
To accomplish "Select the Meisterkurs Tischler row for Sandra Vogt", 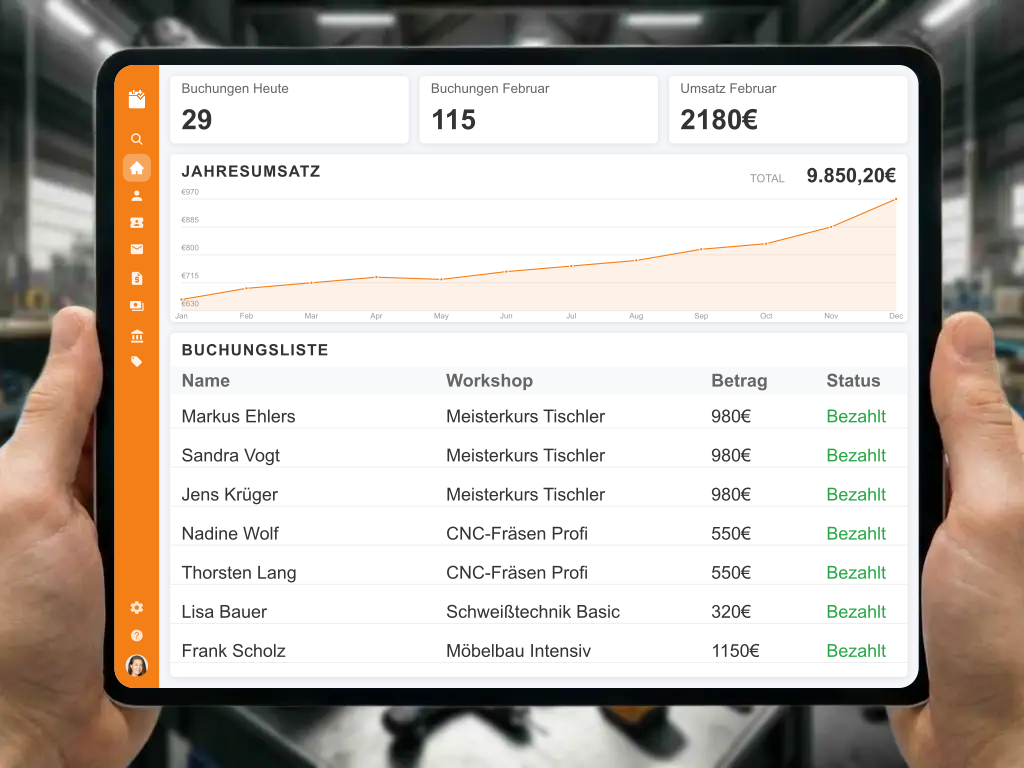I will click(525, 455).
